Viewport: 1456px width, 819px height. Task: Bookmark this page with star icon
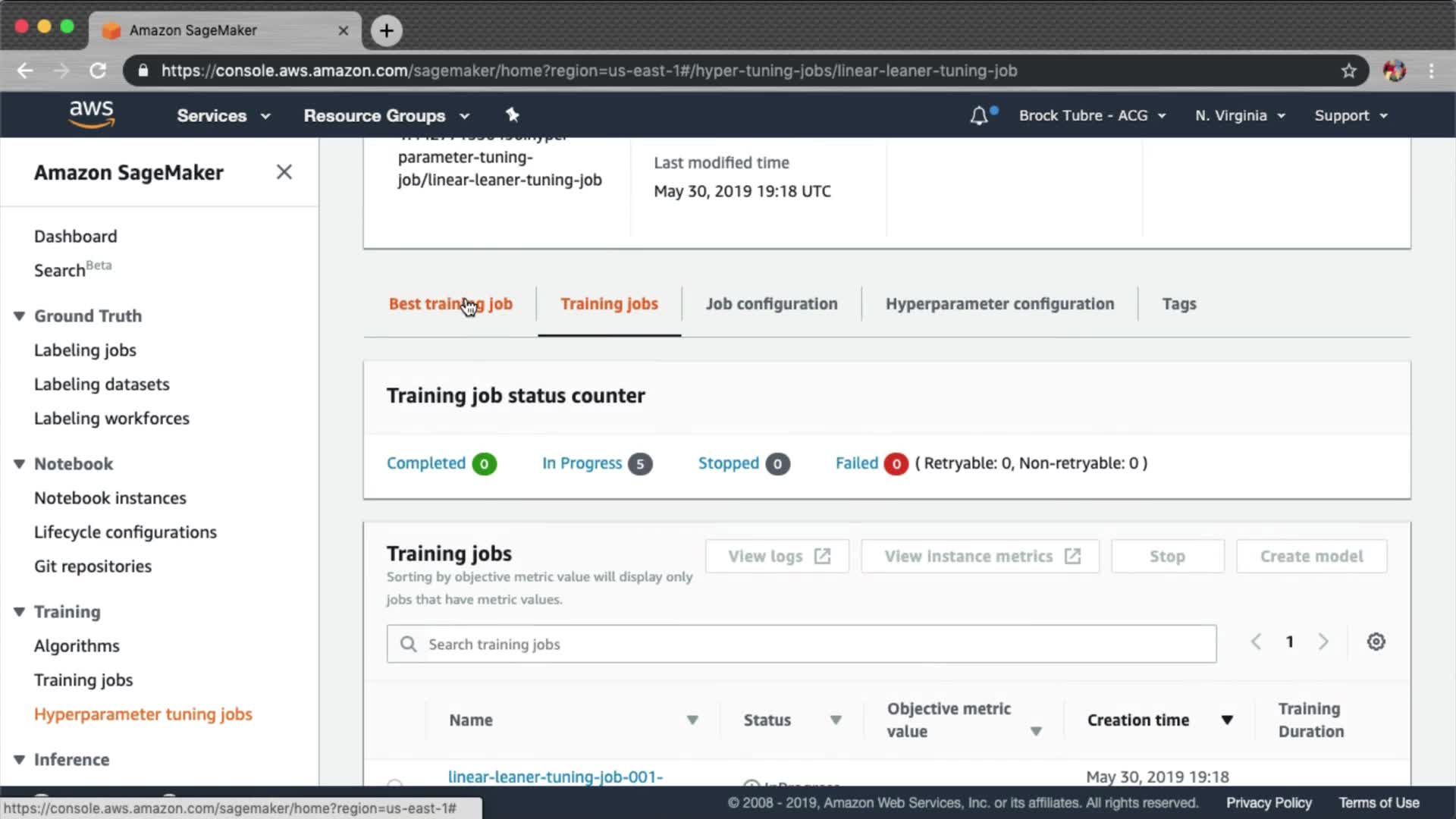(x=1348, y=71)
